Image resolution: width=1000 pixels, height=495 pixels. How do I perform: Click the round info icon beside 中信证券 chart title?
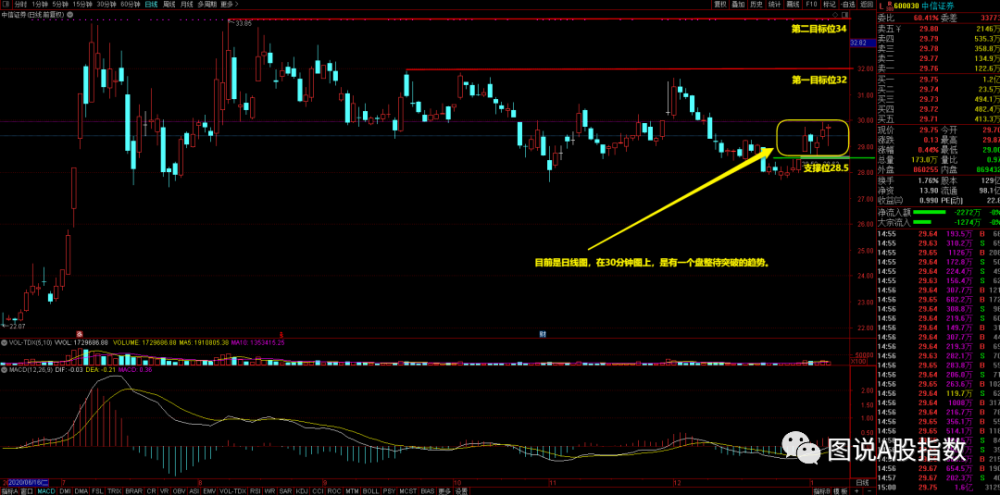tap(70, 15)
